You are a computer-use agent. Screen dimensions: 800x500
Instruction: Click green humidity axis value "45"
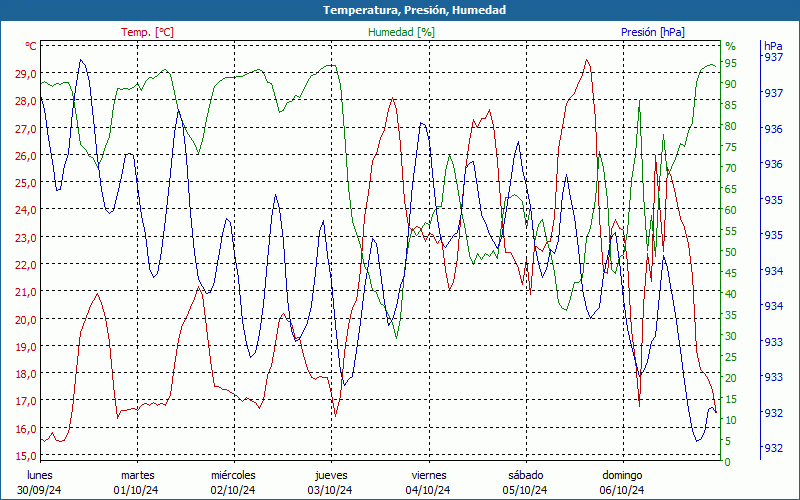tap(731, 273)
